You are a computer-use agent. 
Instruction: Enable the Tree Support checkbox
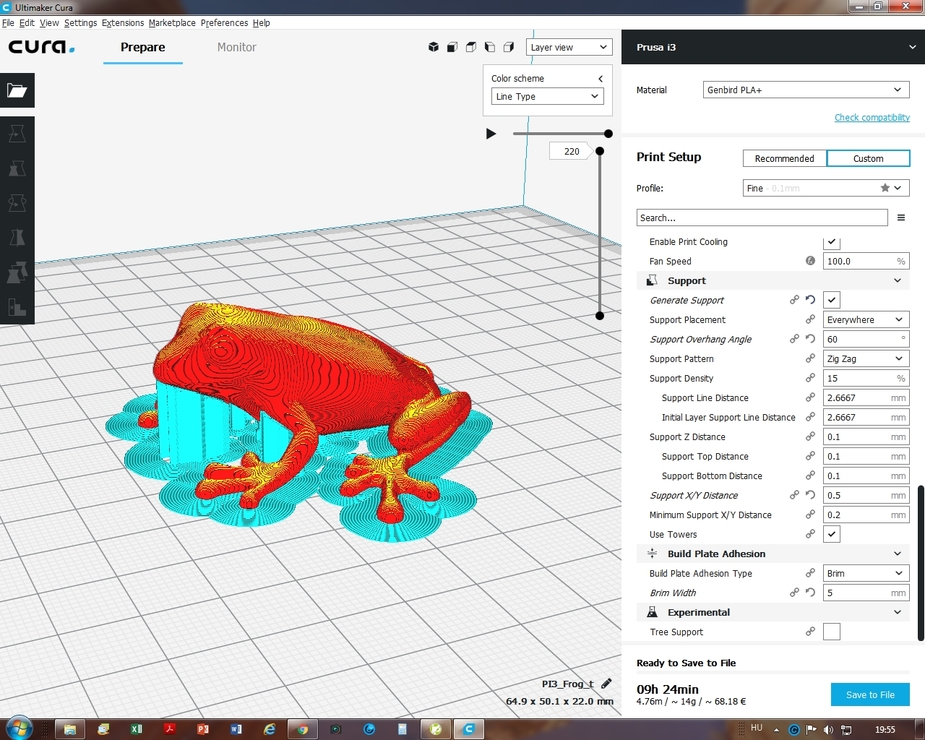(x=832, y=632)
